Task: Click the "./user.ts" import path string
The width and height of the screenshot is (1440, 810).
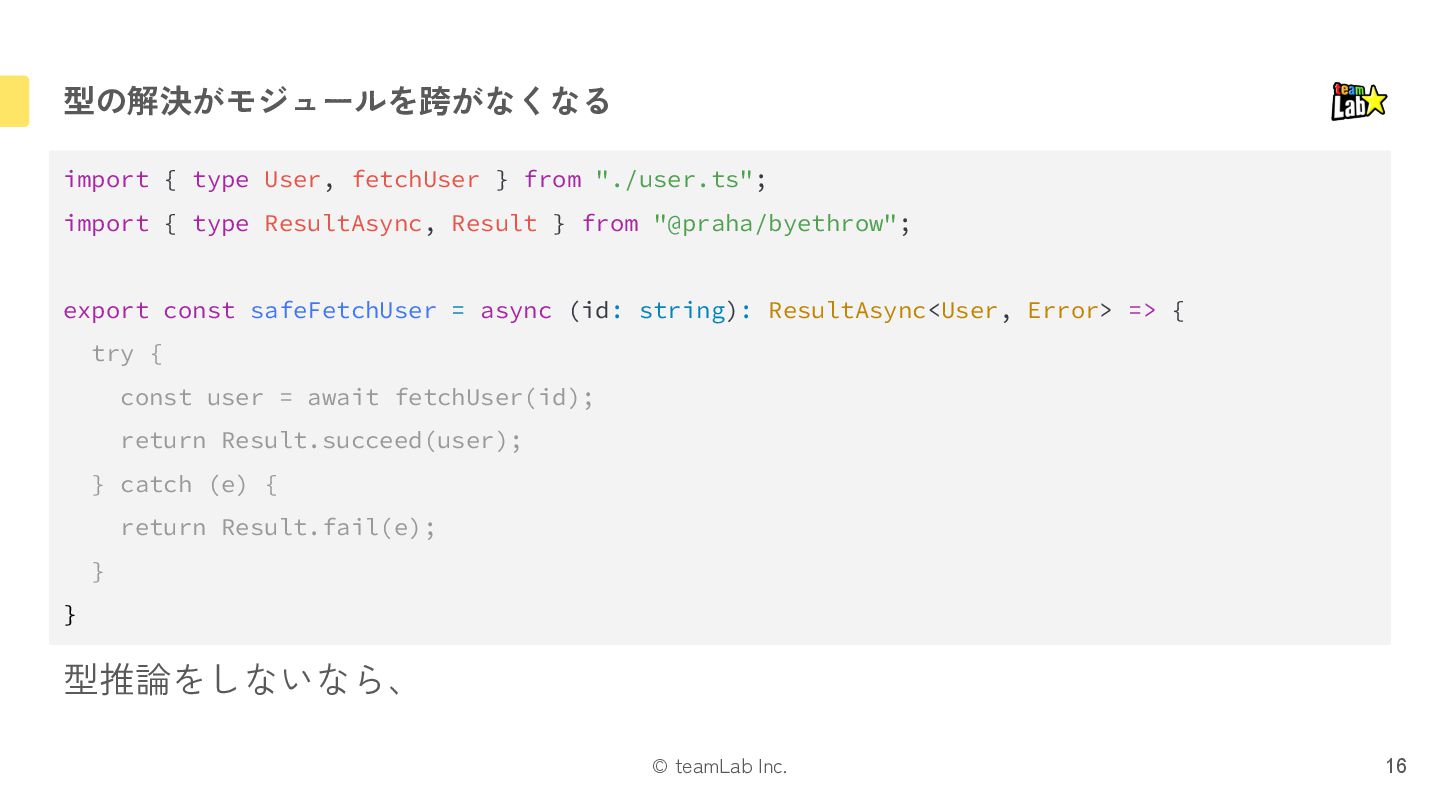Action: click(x=674, y=180)
